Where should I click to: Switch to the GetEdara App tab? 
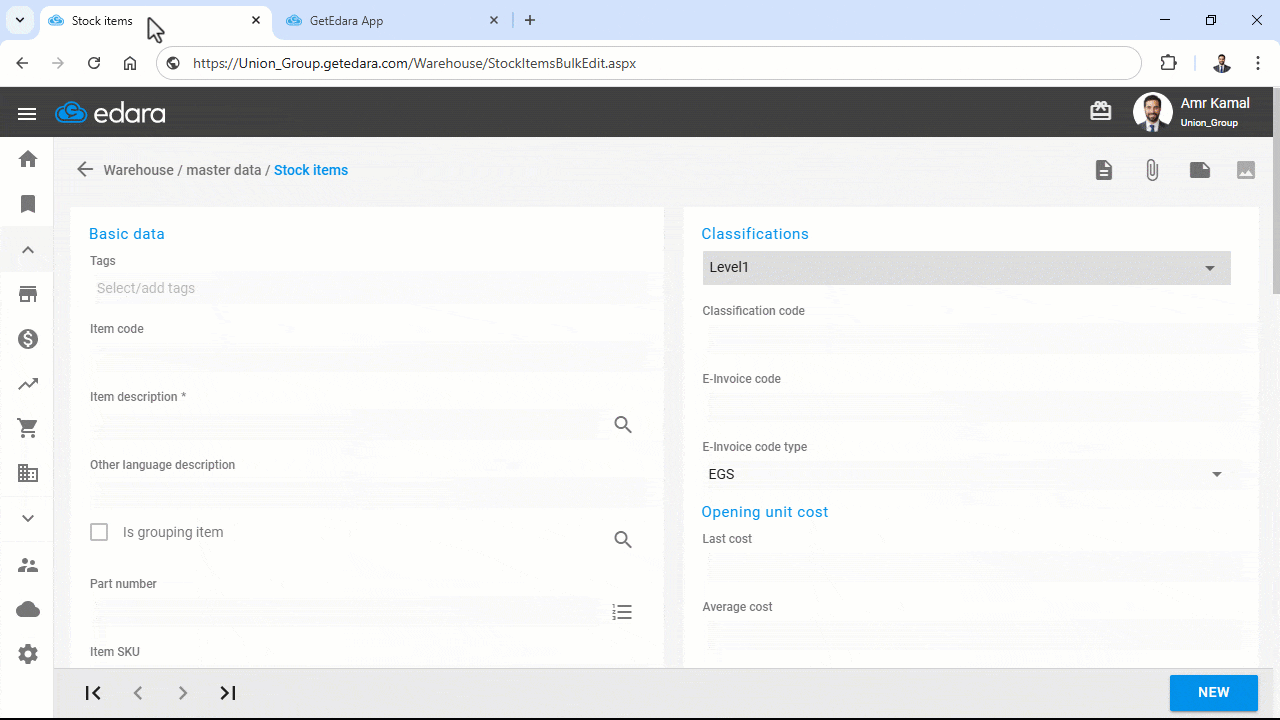click(x=391, y=20)
